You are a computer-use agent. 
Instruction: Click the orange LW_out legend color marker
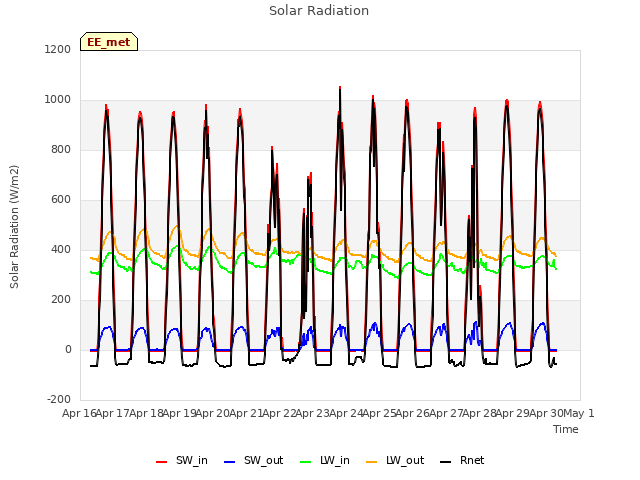point(372,462)
